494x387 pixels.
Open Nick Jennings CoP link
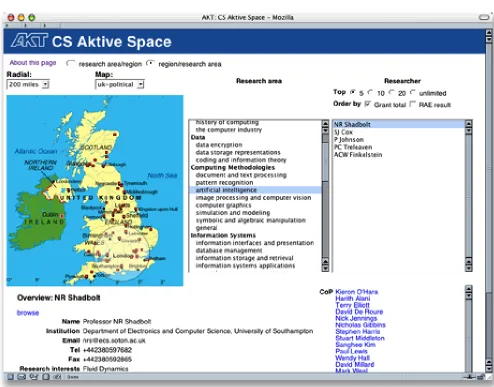pyautogui.click(x=356, y=318)
